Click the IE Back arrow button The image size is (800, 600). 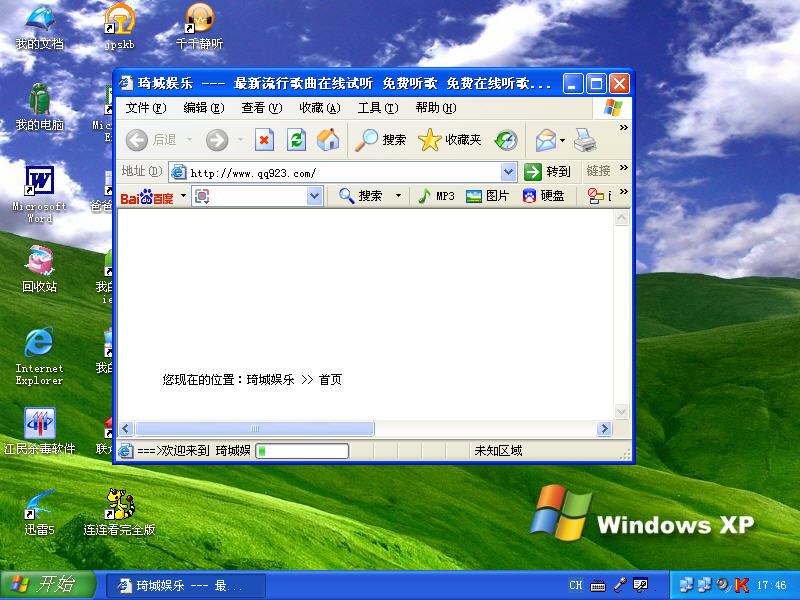[x=137, y=140]
